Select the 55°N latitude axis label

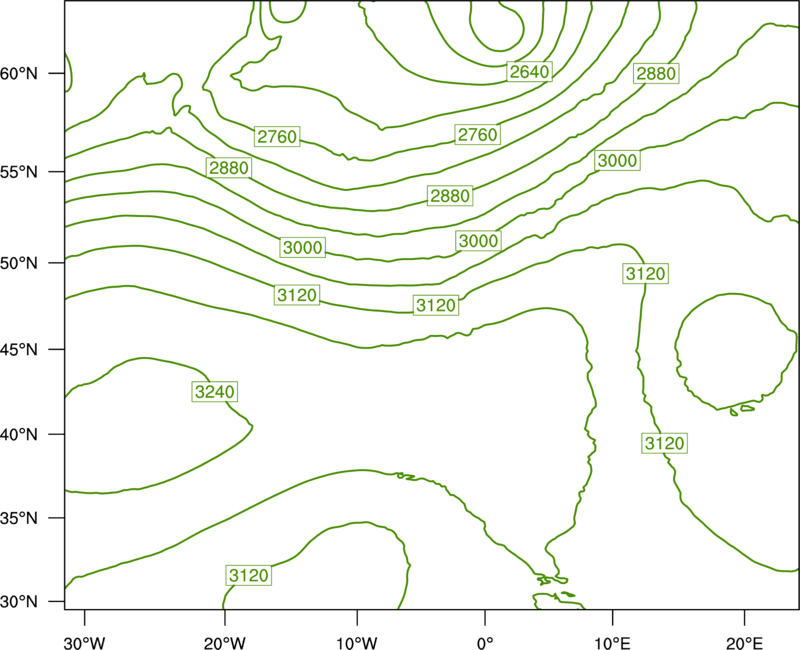[19, 172]
